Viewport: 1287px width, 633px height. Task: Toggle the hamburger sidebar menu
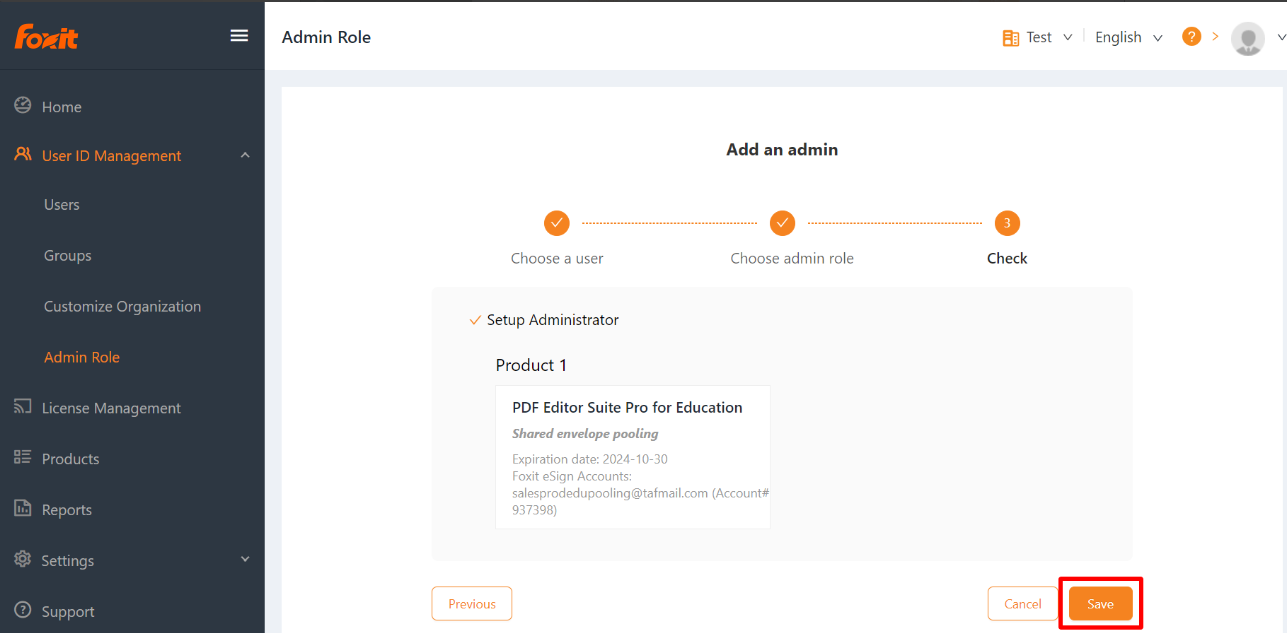click(239, 36)
